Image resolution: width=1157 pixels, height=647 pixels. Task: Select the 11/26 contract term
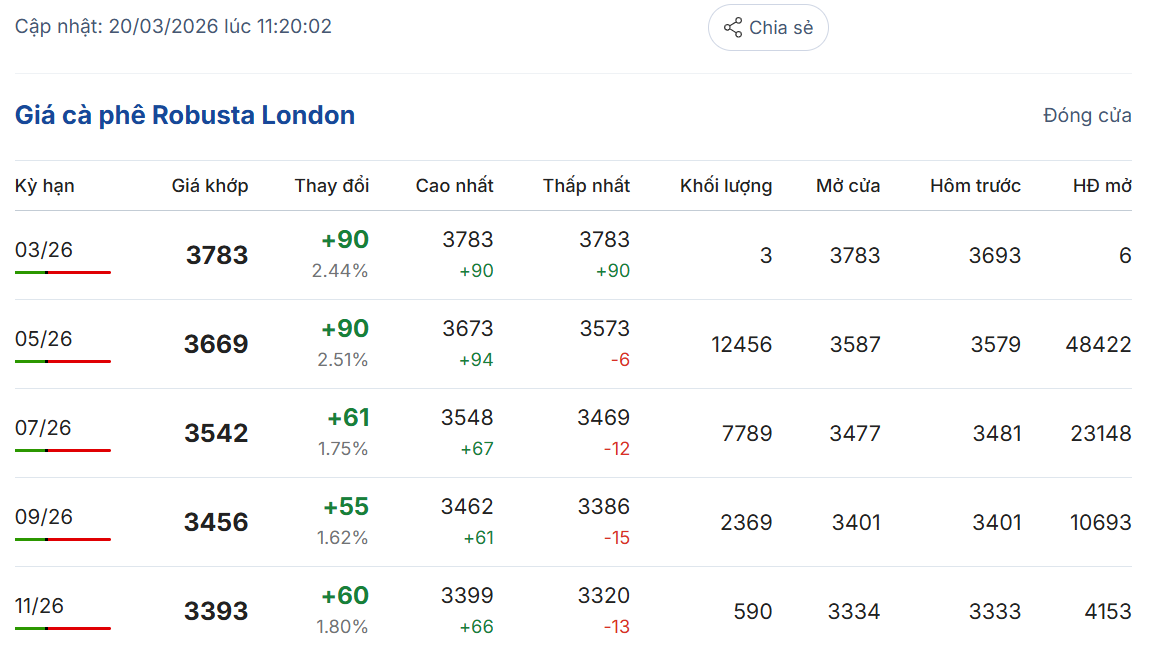[x=40, y=606]
